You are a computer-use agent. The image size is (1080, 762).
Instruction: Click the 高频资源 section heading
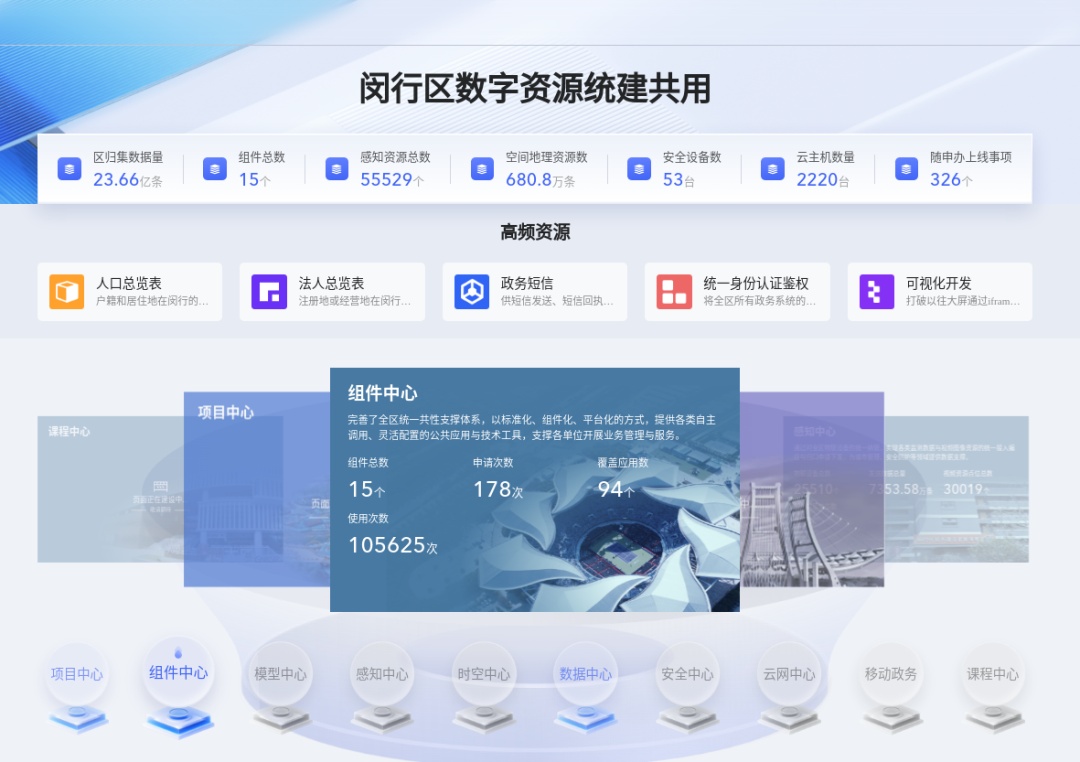535,232
